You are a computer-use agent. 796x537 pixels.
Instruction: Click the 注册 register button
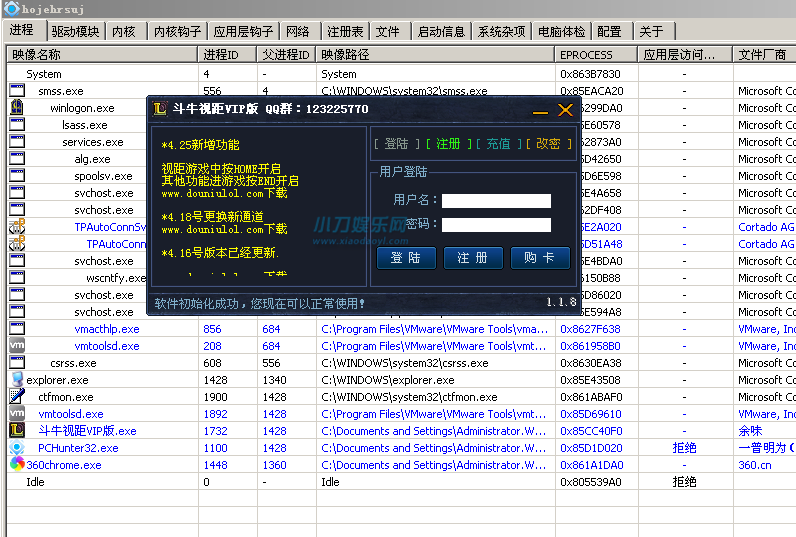coord(473,258)
